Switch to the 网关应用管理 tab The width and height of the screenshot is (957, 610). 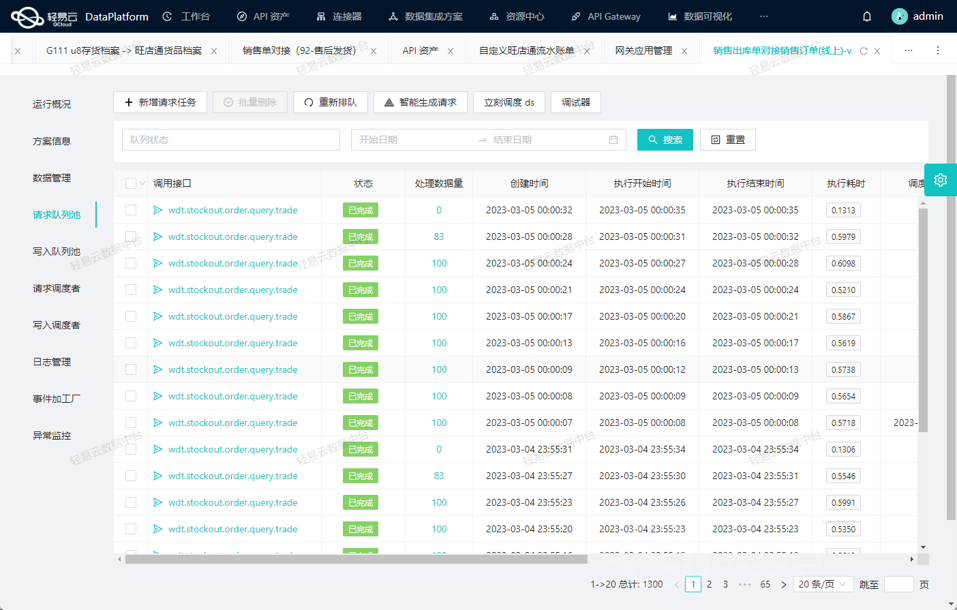click(643, 51)
